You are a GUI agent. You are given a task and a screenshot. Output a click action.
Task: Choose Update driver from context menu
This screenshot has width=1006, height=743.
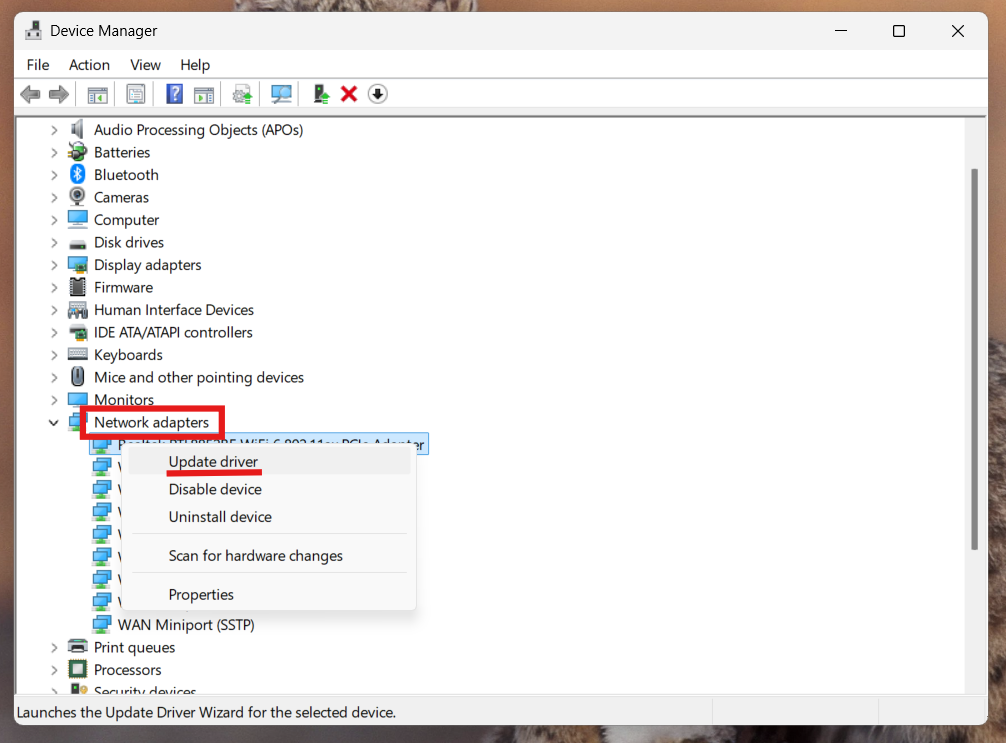coord(214,462)
